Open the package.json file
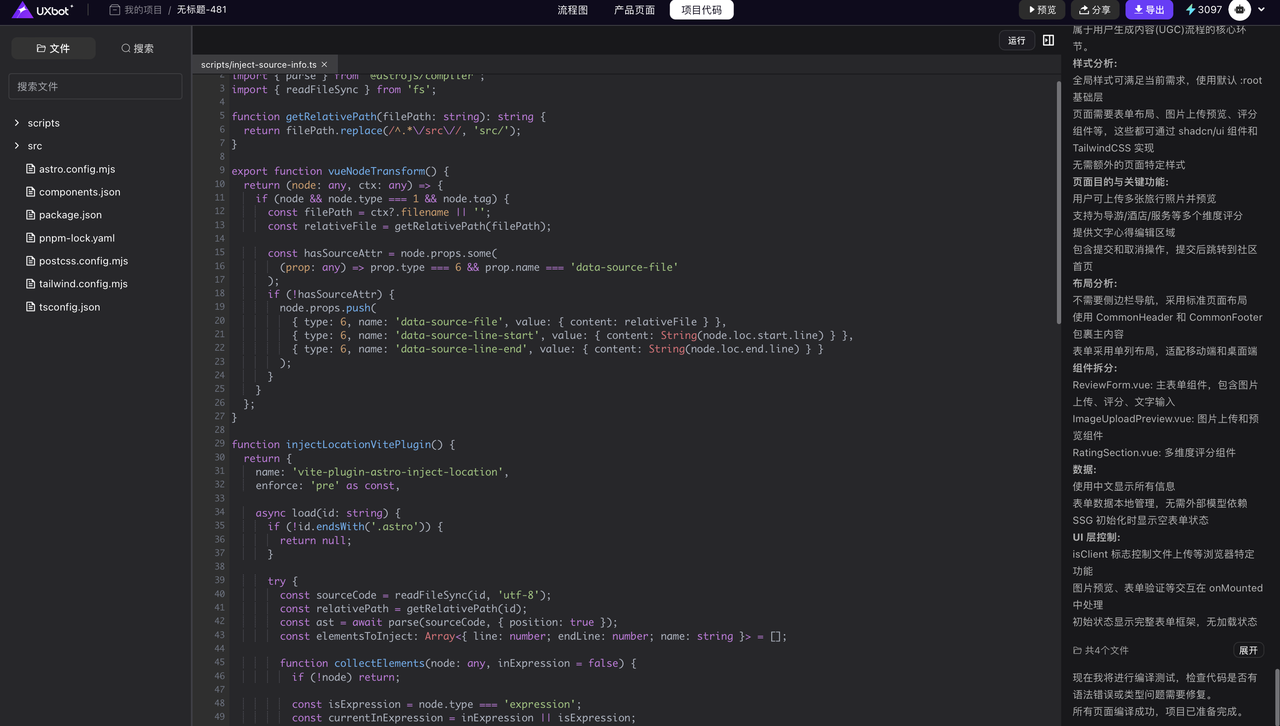Screen dimensions: 1280x726 pos(70,215)
